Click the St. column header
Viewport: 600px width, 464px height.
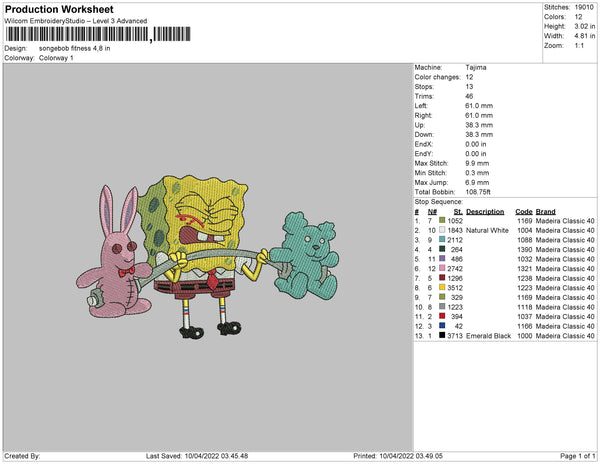pyautogui.click(x=458, y=212)
